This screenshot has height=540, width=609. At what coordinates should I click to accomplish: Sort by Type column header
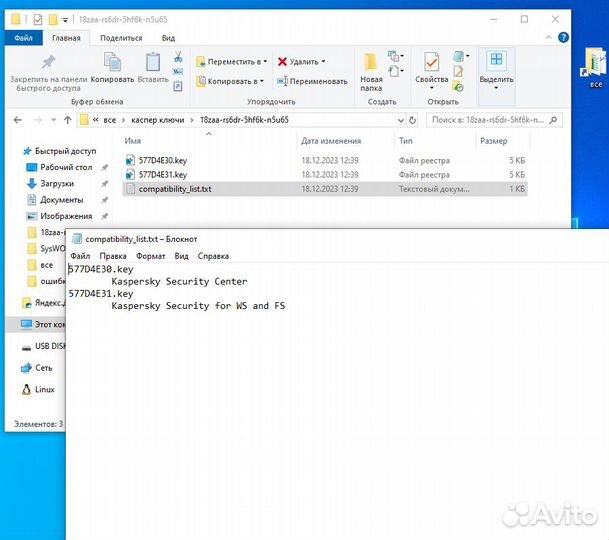pyautogui.click(x=405, y=141)
